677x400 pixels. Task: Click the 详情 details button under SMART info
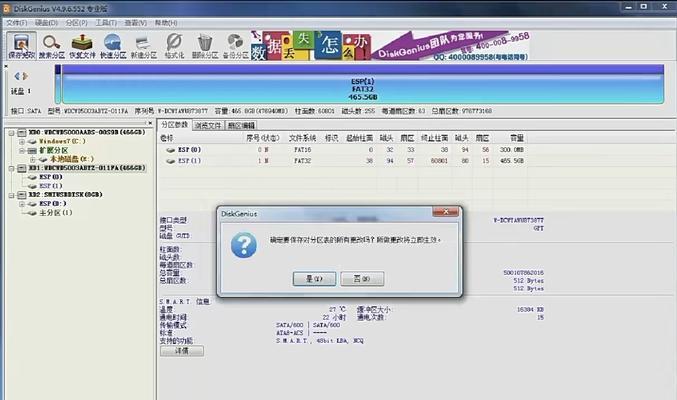point(182,351)
